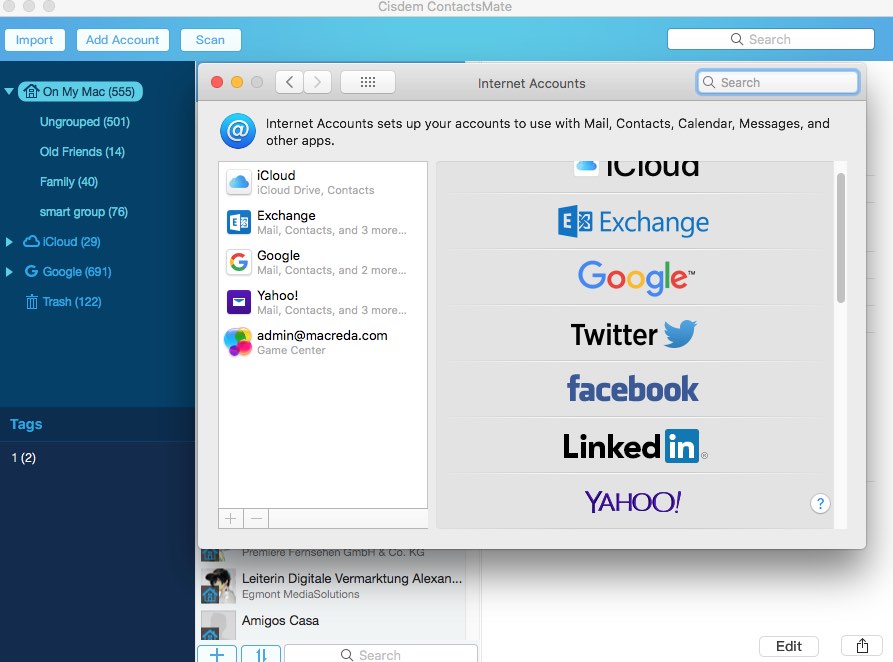Image resolution: width=893 pixels, height=662 pixels.
Task: Click the share icon at bottom right
Action: click(x=862, y=646)
